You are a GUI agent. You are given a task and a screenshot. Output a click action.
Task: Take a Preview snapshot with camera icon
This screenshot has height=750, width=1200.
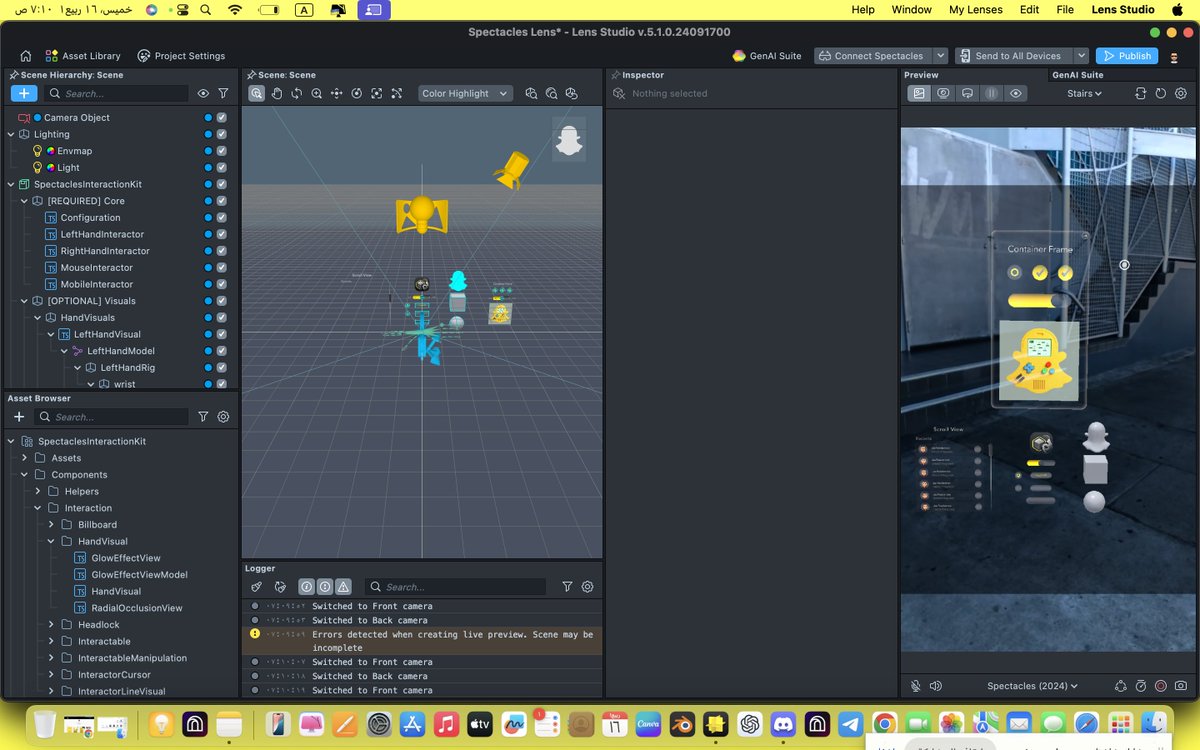coord(1181,686)
